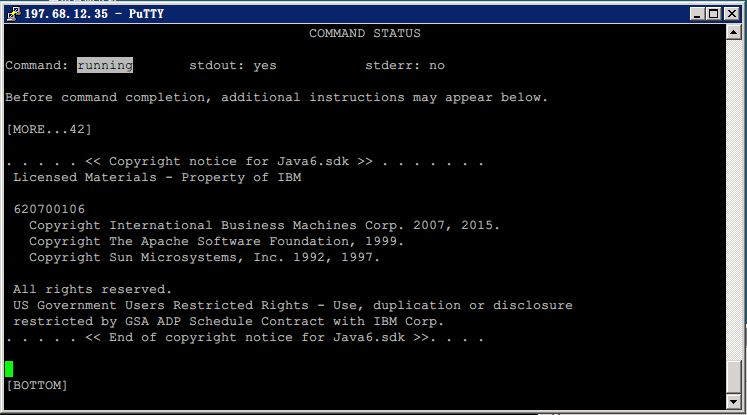
Task: Click the 'stdout: yes' status text
Action: (233, 65)
